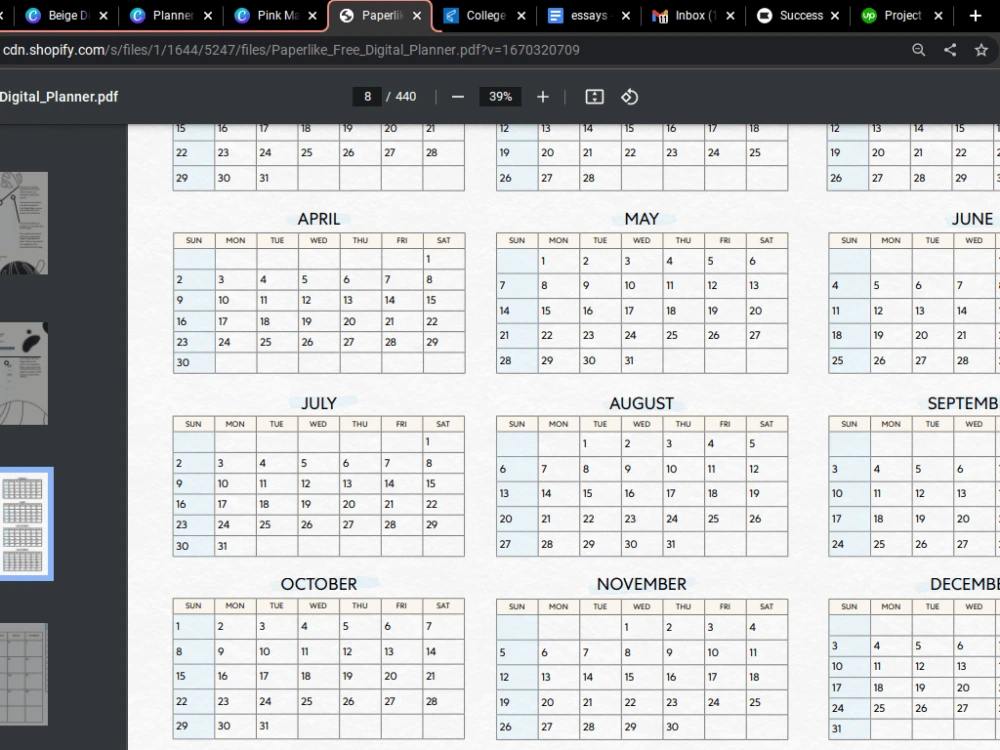The image size is (1000, 750).
Task: Click the DECEMBER month heading
Action: click(x=965, y=584)
